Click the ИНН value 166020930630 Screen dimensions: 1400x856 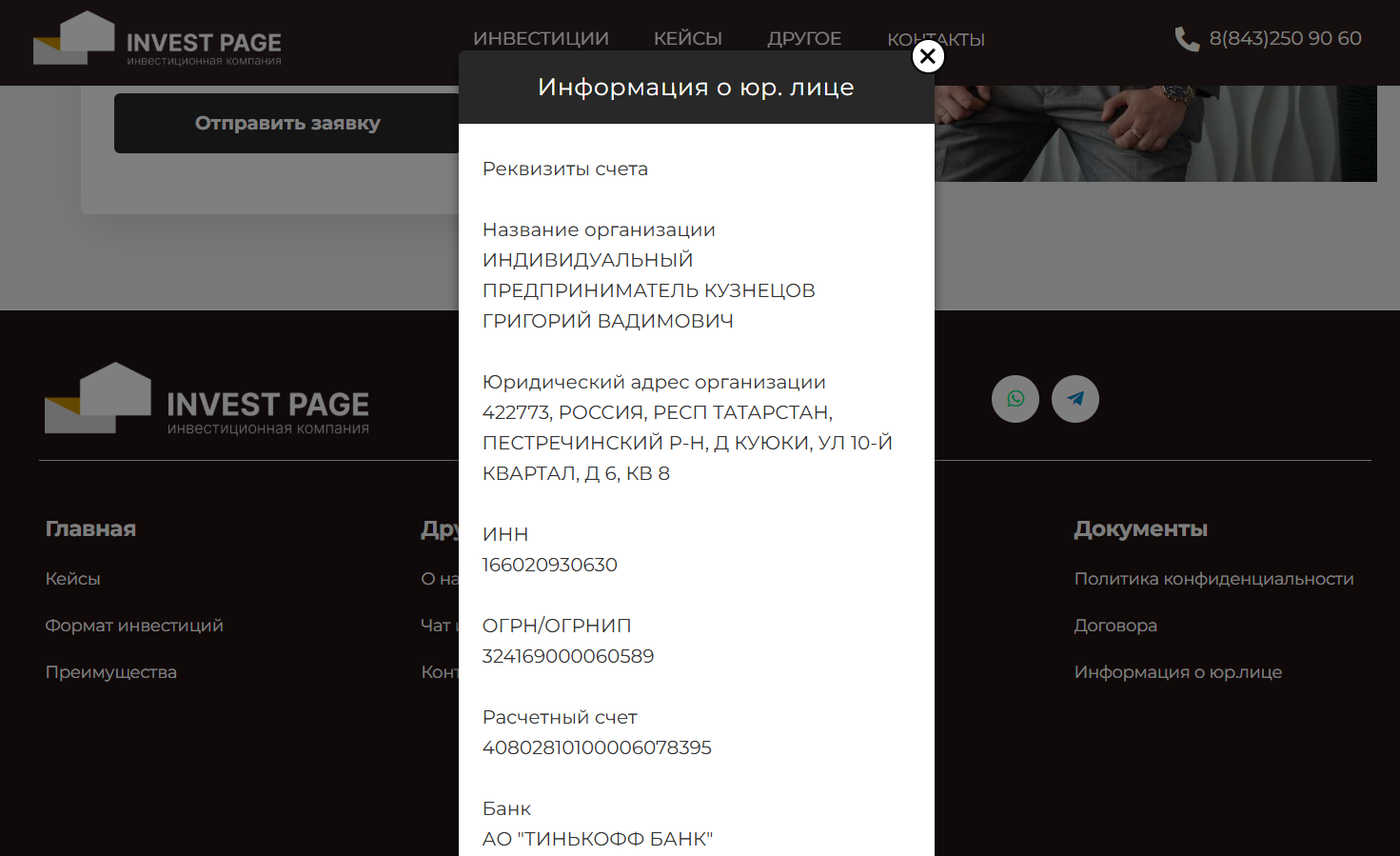[550, 565]
